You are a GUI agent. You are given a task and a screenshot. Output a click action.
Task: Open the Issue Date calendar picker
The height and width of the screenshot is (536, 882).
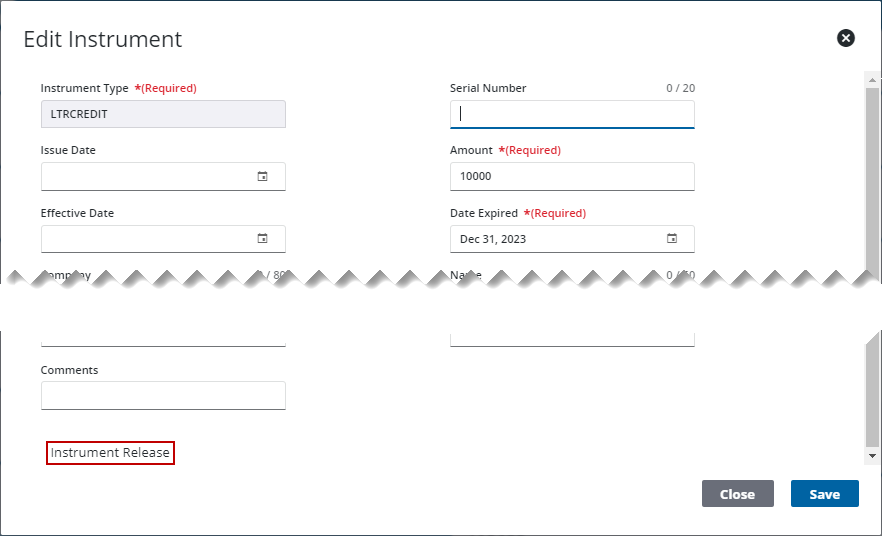click(x=262, y=177)
